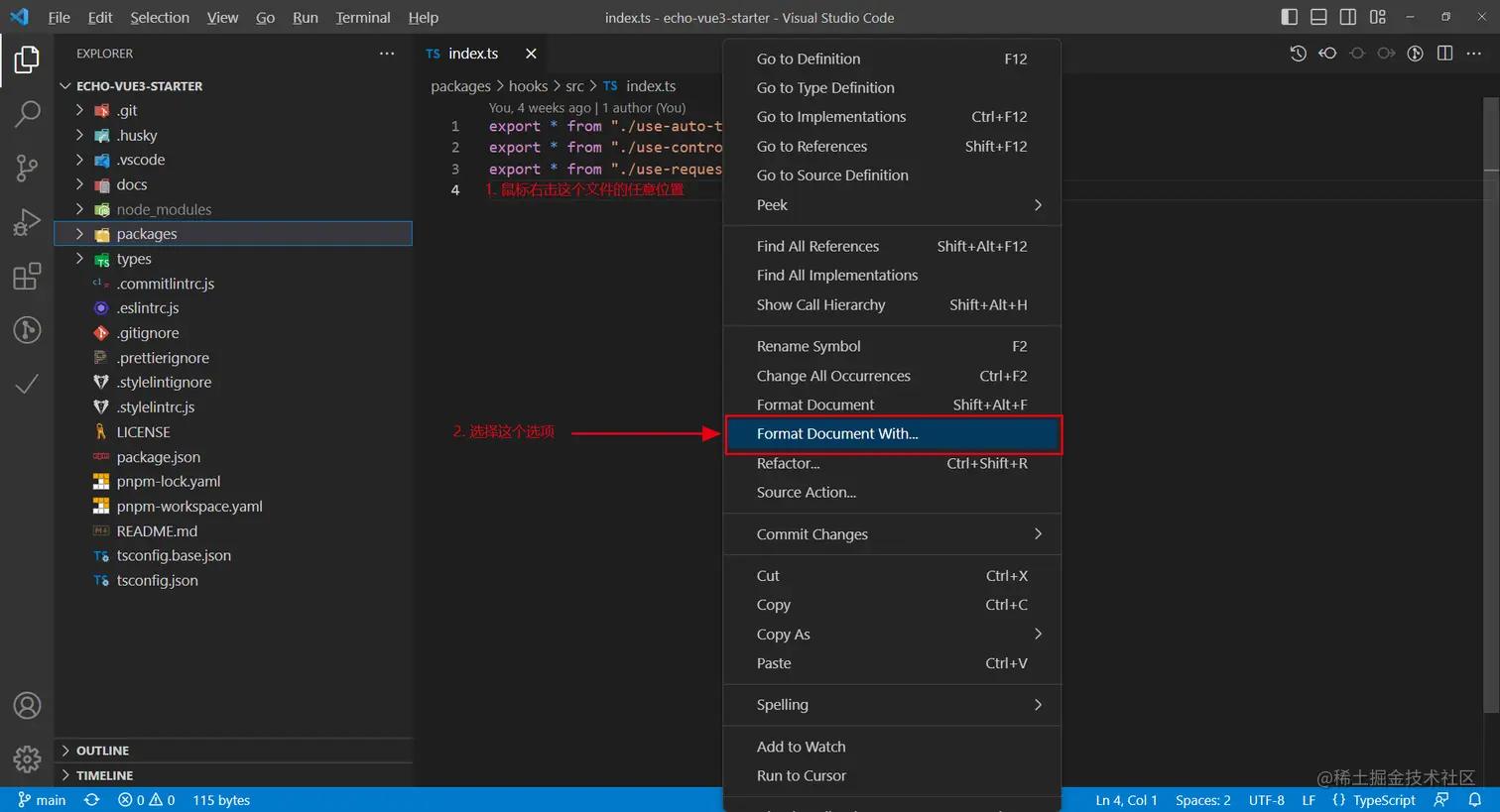Click the dimmed previous change icon
The height and width of the screenshot is (812, 1500).
pyautogui.click(x=1357, y=54)
